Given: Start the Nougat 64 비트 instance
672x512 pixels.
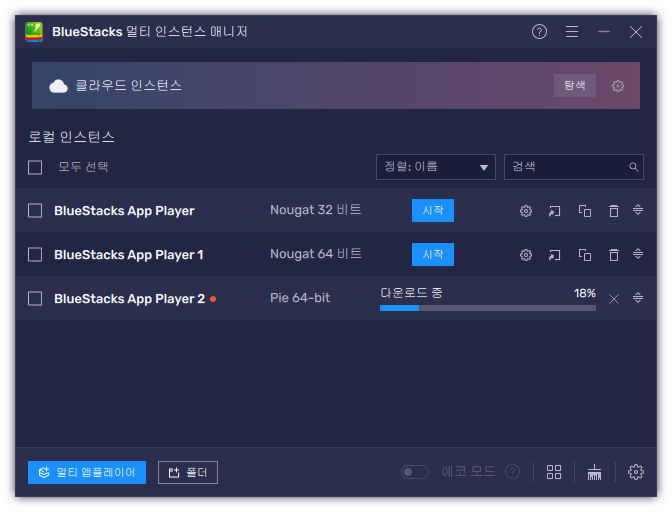Looking at the screenshot, I should 432,255.
